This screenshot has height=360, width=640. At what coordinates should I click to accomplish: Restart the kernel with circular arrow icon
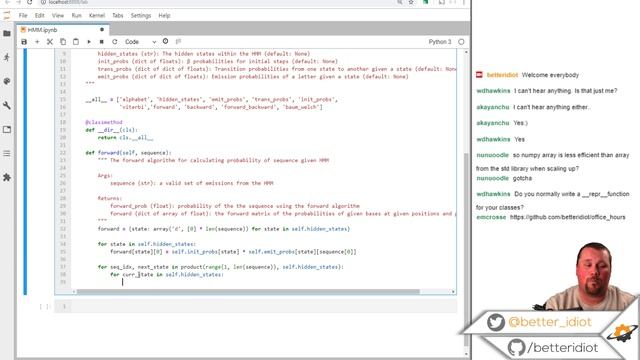click(115, 42)
